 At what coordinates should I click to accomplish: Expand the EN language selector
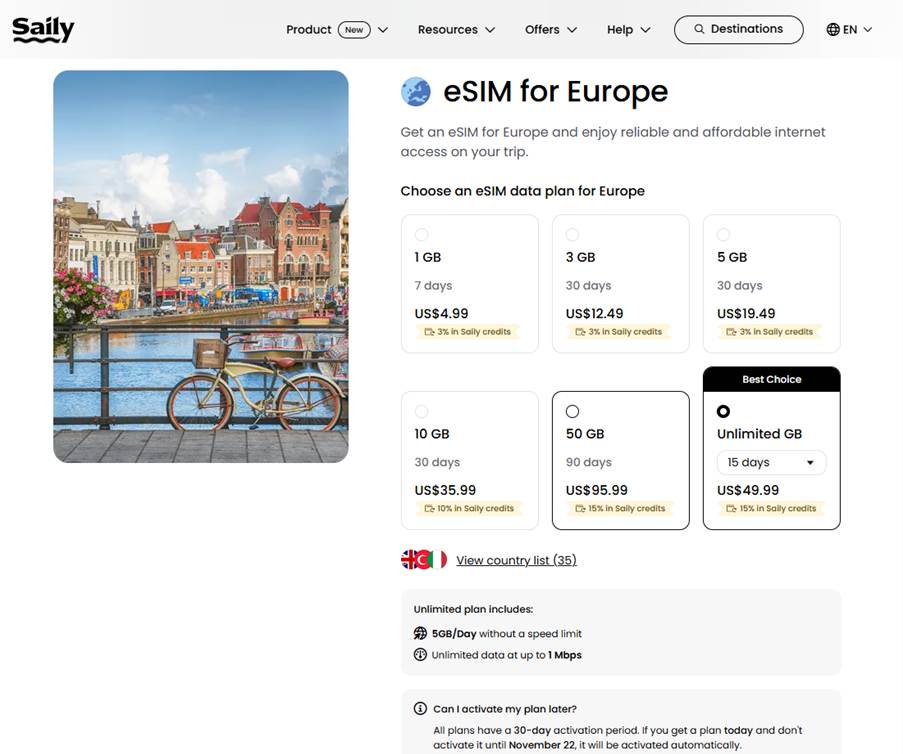click(x=849, y=30)
